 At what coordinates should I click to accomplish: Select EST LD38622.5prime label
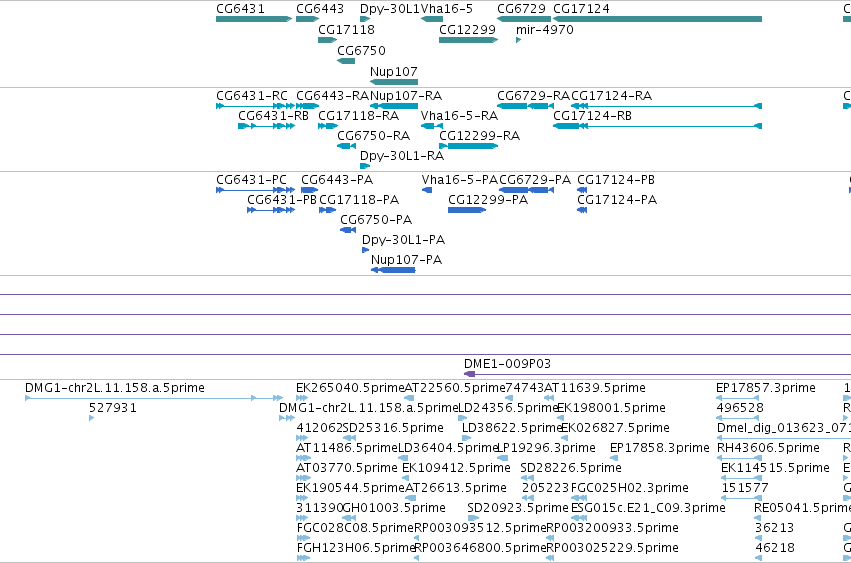click(x=512, y=428)
